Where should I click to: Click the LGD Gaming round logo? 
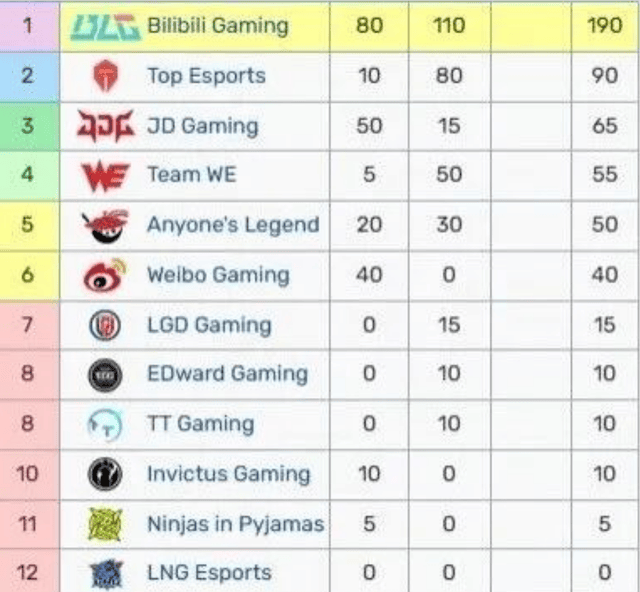click(105, 325)
